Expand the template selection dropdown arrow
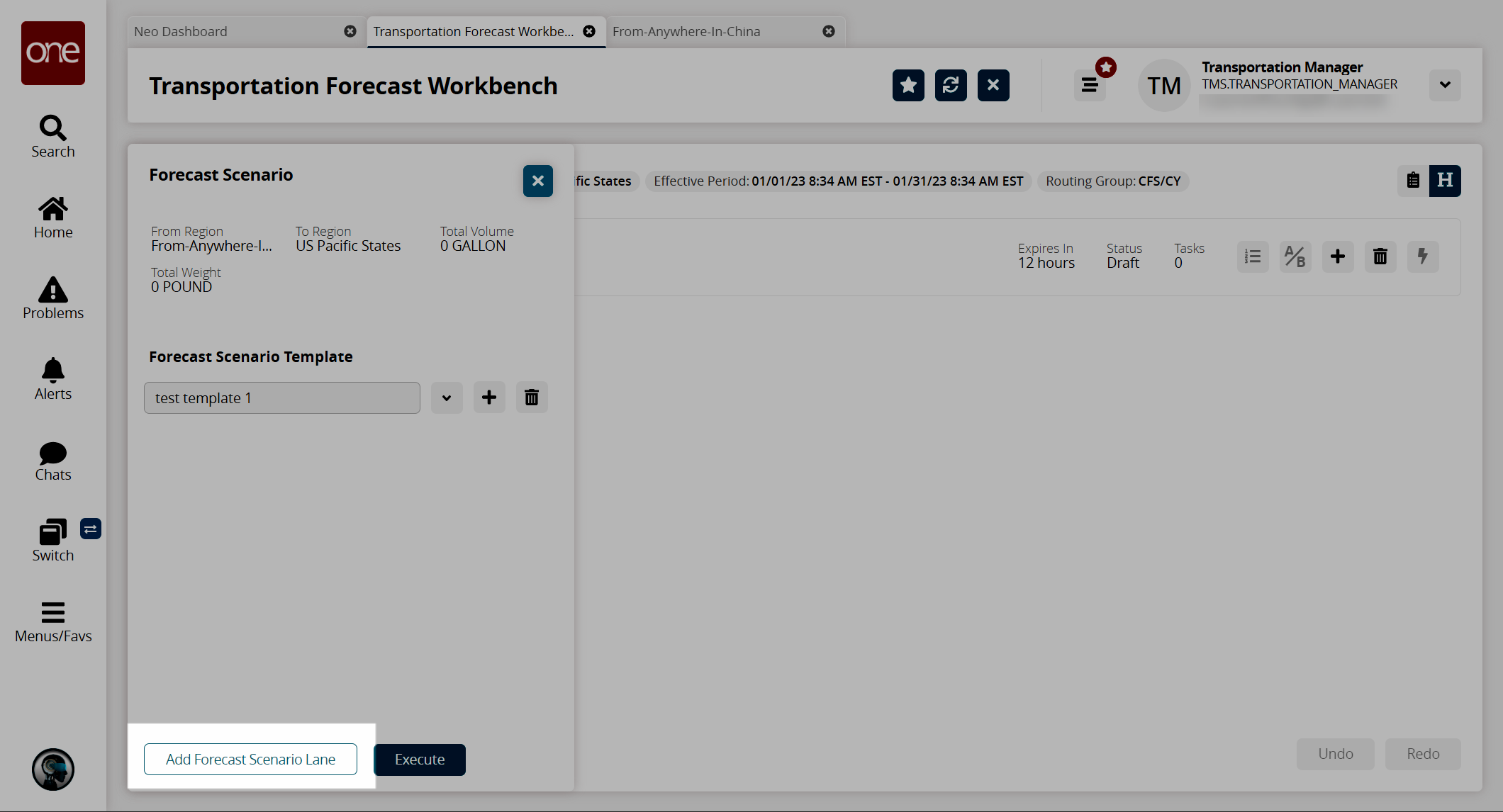1503x812 pixels. pos(447,397)
